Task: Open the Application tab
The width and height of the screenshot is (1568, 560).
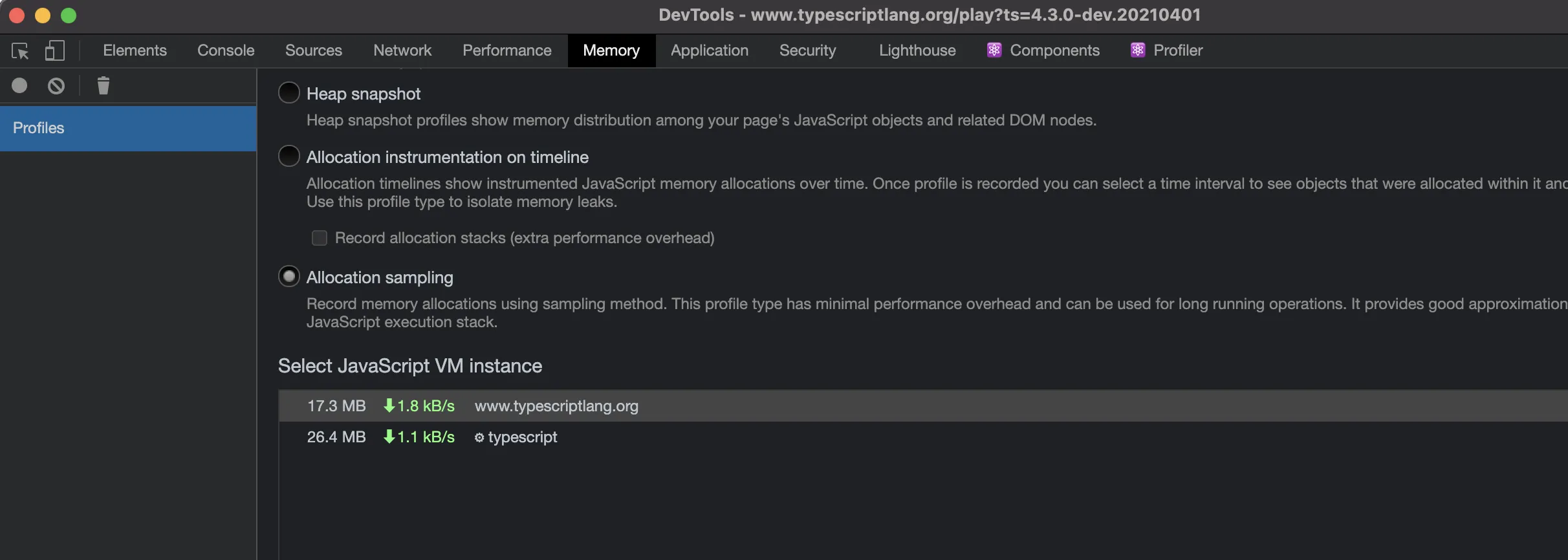Action: pos(709,50)
